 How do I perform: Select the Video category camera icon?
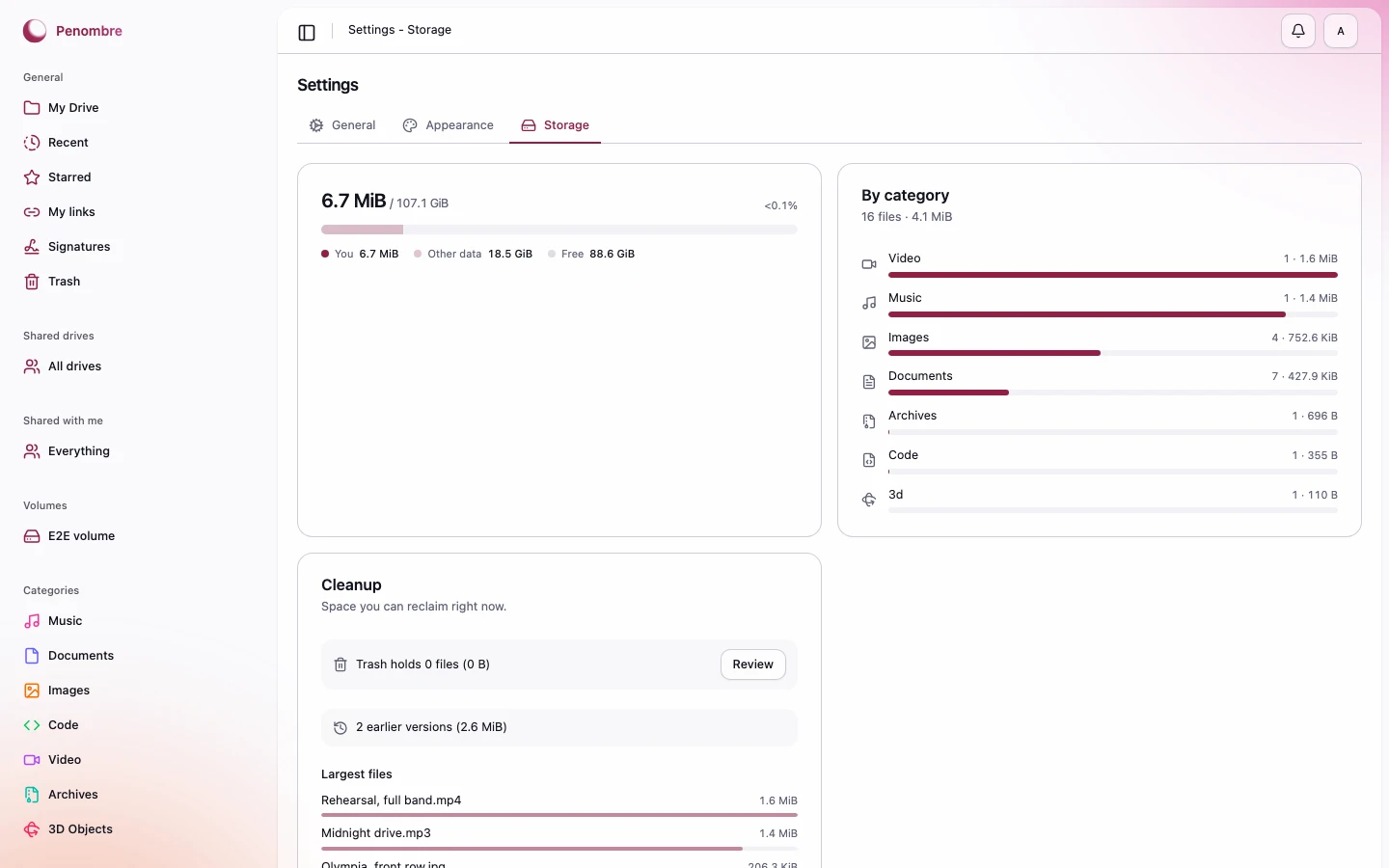tap(32, 760)
